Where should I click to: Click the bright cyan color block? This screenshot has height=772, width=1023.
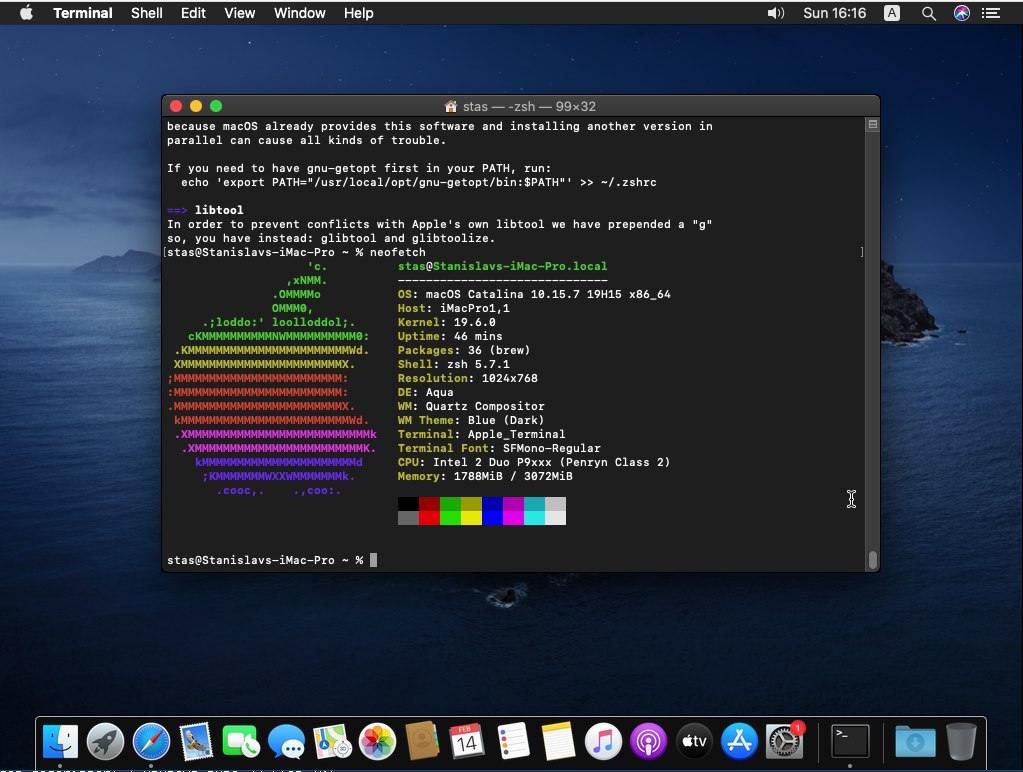click(534, 518)
